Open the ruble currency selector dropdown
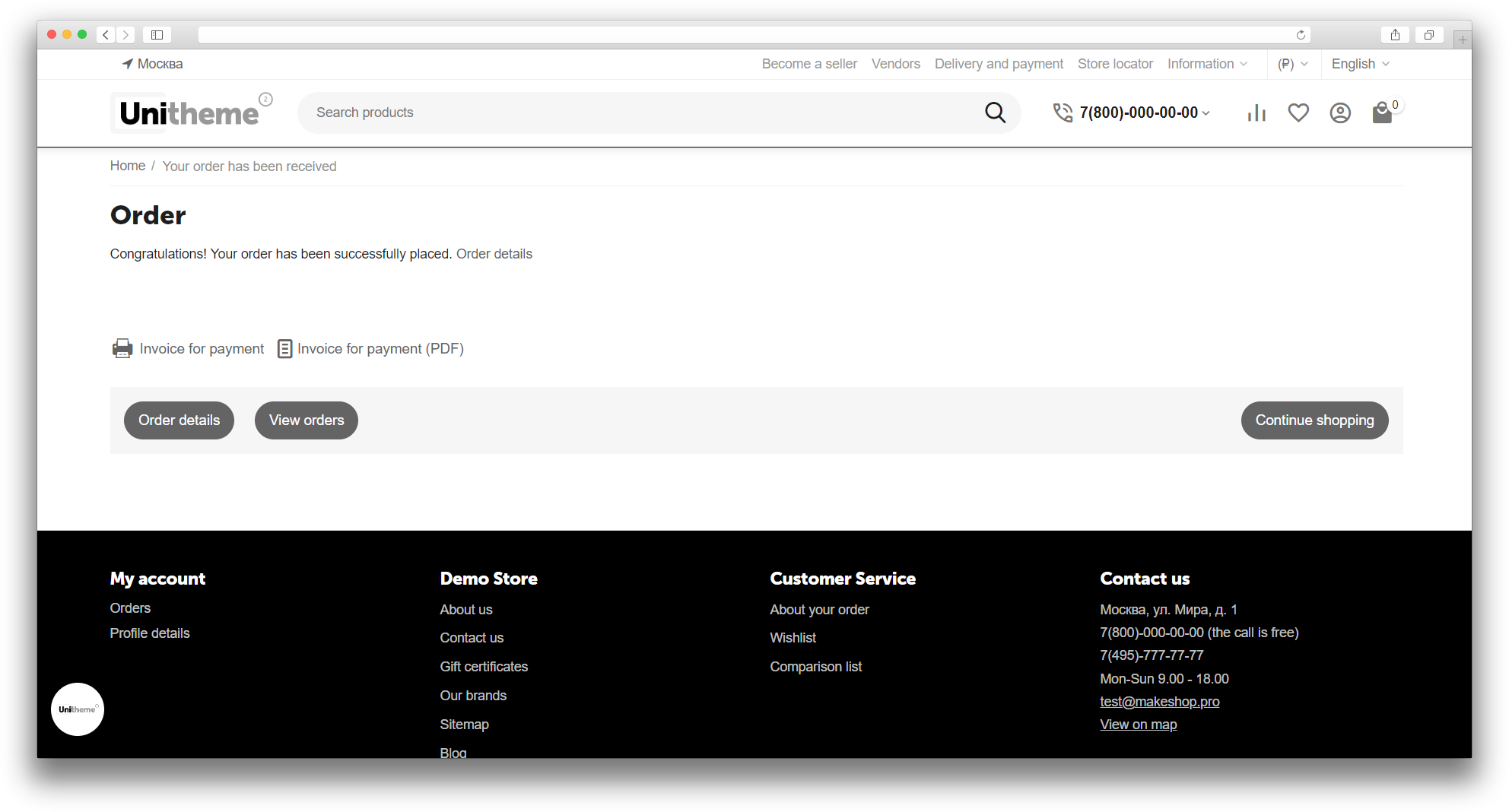Viewport: 1509px width, 812px height. tap(1292, 64)
